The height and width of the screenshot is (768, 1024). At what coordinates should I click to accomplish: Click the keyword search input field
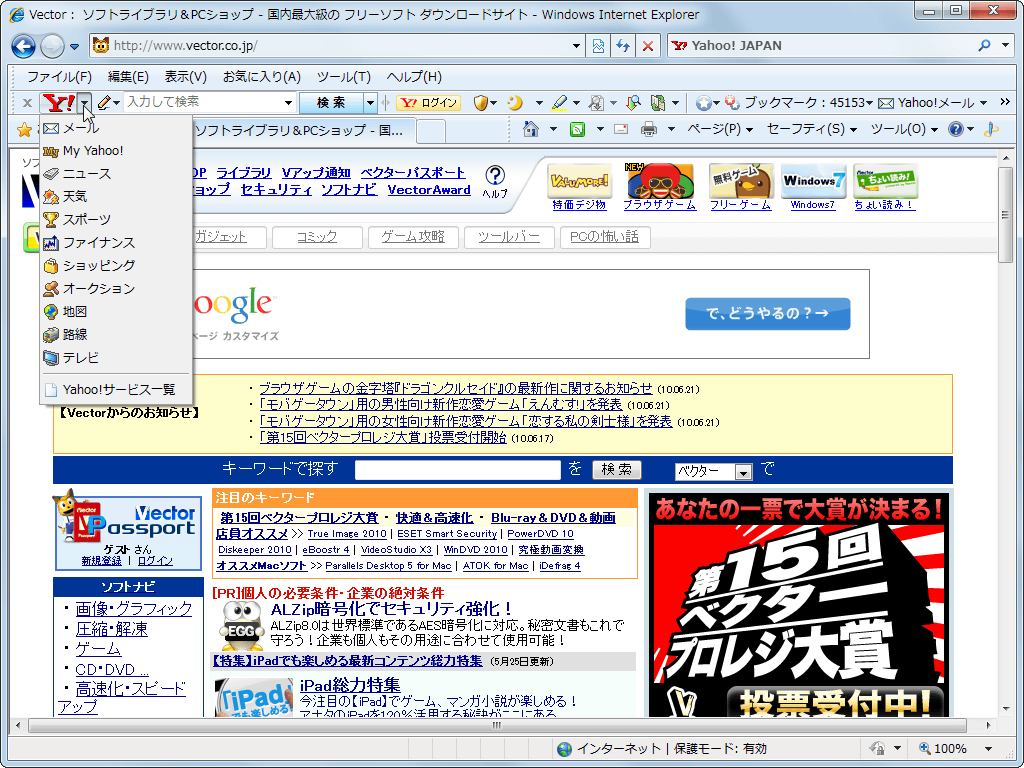tap(458, 470)
